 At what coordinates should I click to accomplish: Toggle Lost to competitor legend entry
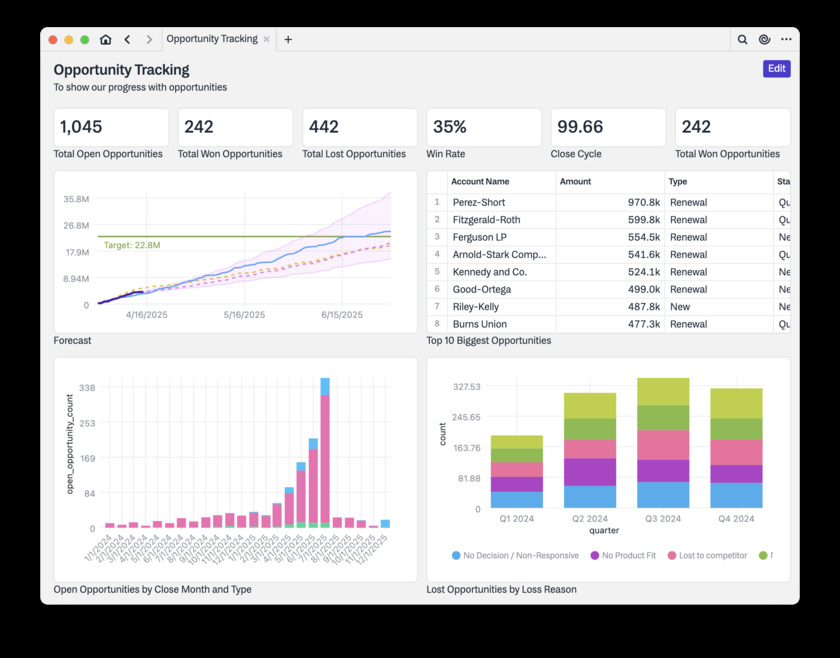(706, 555)
